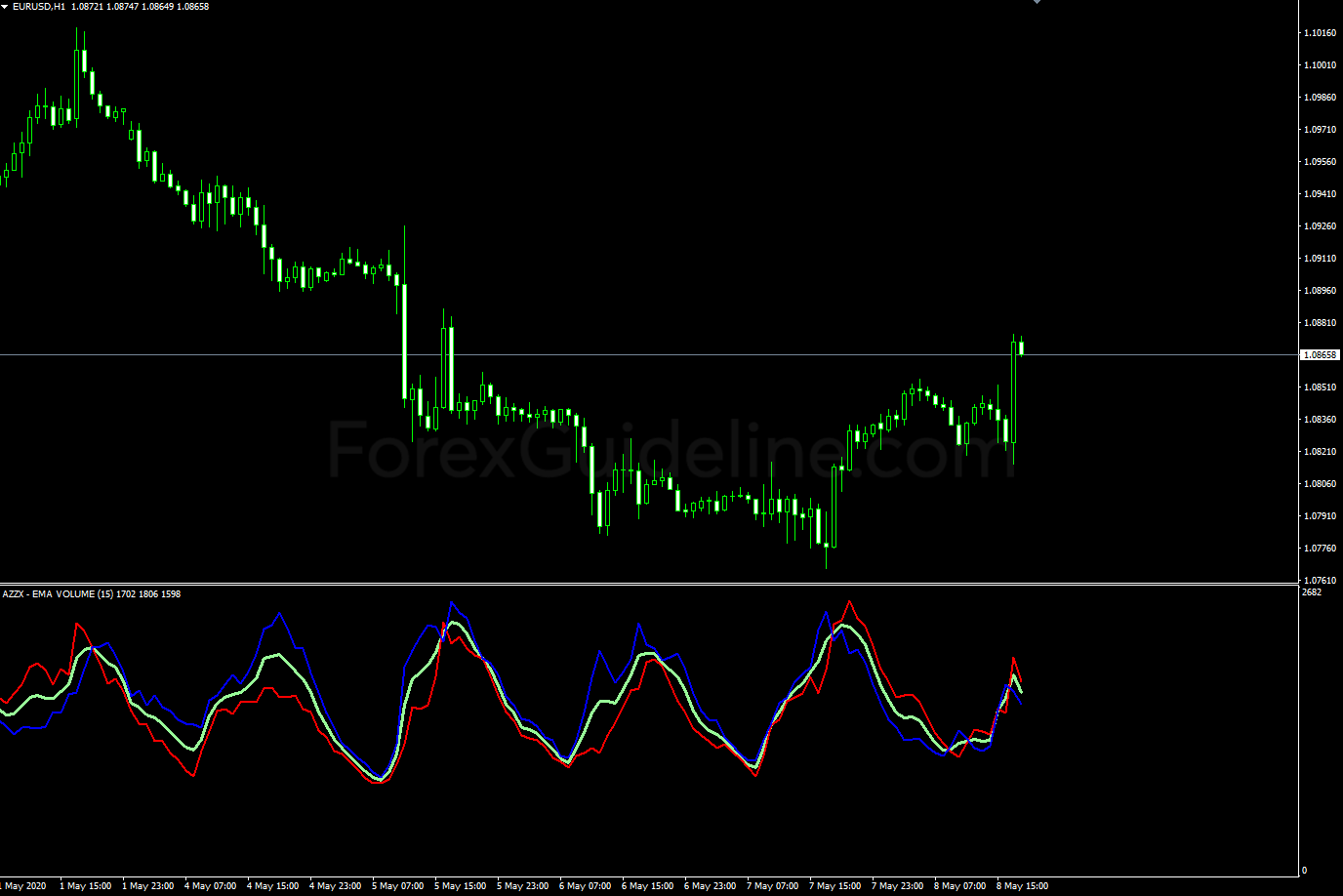
Task: Select the EURUSD,H1 chart title text
Action: coord(39,7)
